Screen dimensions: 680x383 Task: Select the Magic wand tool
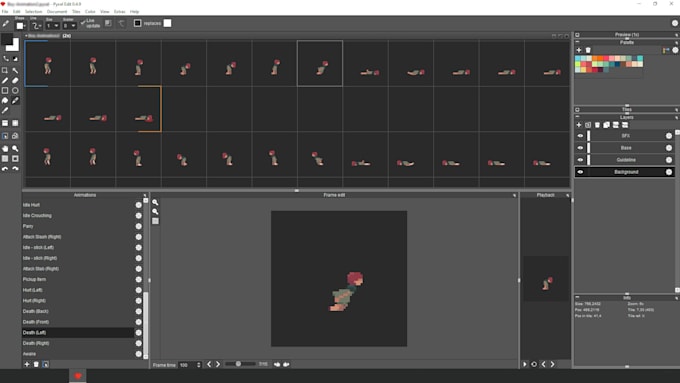tap(15, 70)
